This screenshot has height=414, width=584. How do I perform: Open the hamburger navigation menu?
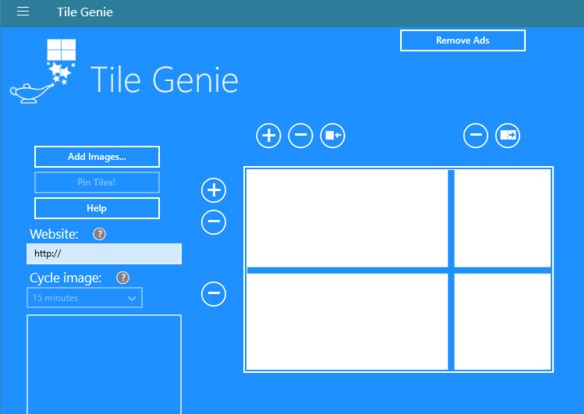tap(23, 12)
